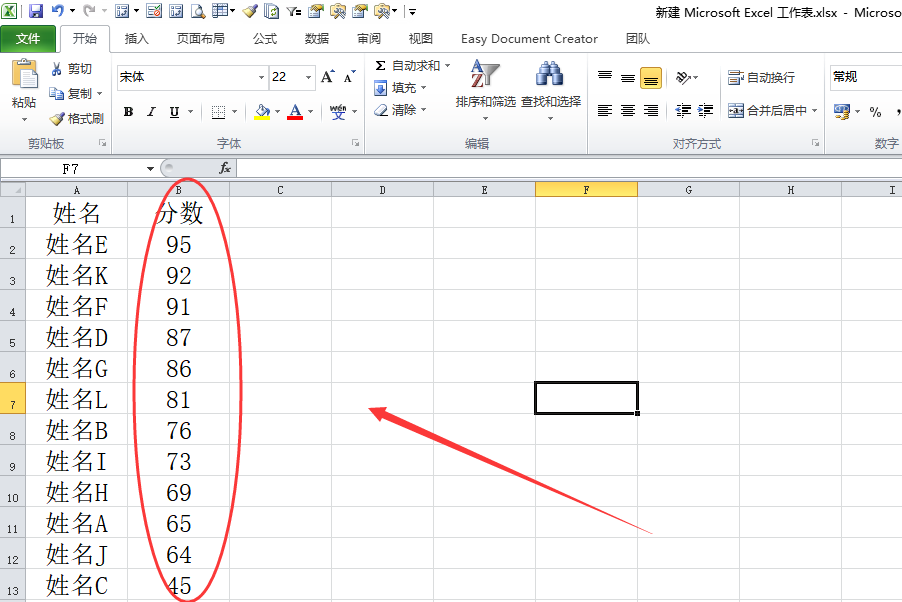902x602 pixels.
Task: Apply the red font color A
Action: pos(296,112)
